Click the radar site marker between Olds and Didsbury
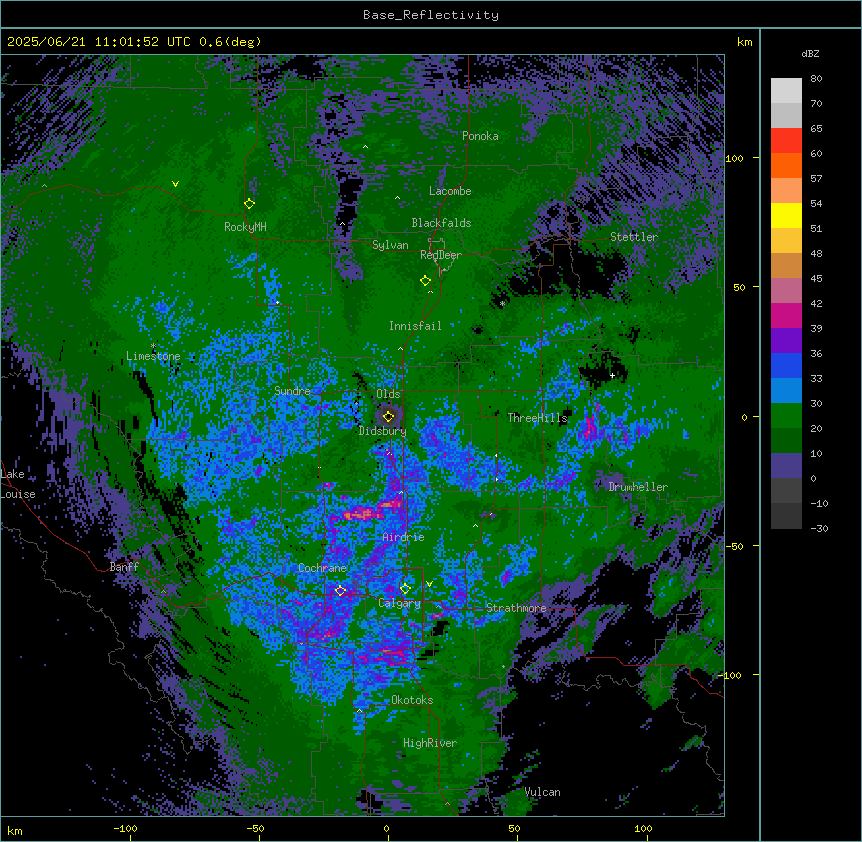 388,416
